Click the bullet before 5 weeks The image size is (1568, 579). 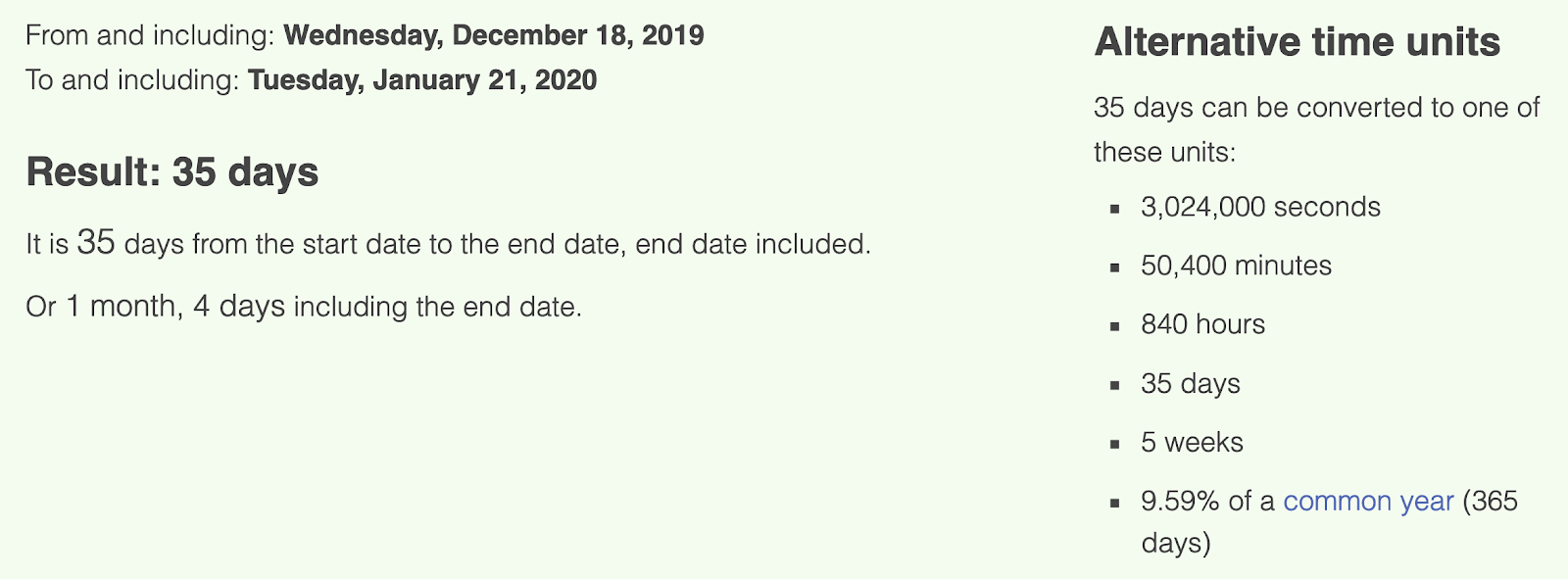click(x=1114, y=444)
